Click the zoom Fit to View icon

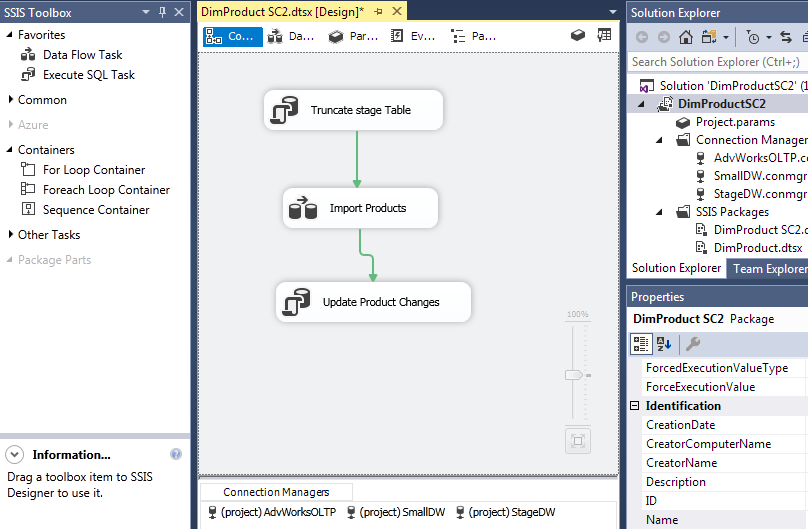click(578, 441)
